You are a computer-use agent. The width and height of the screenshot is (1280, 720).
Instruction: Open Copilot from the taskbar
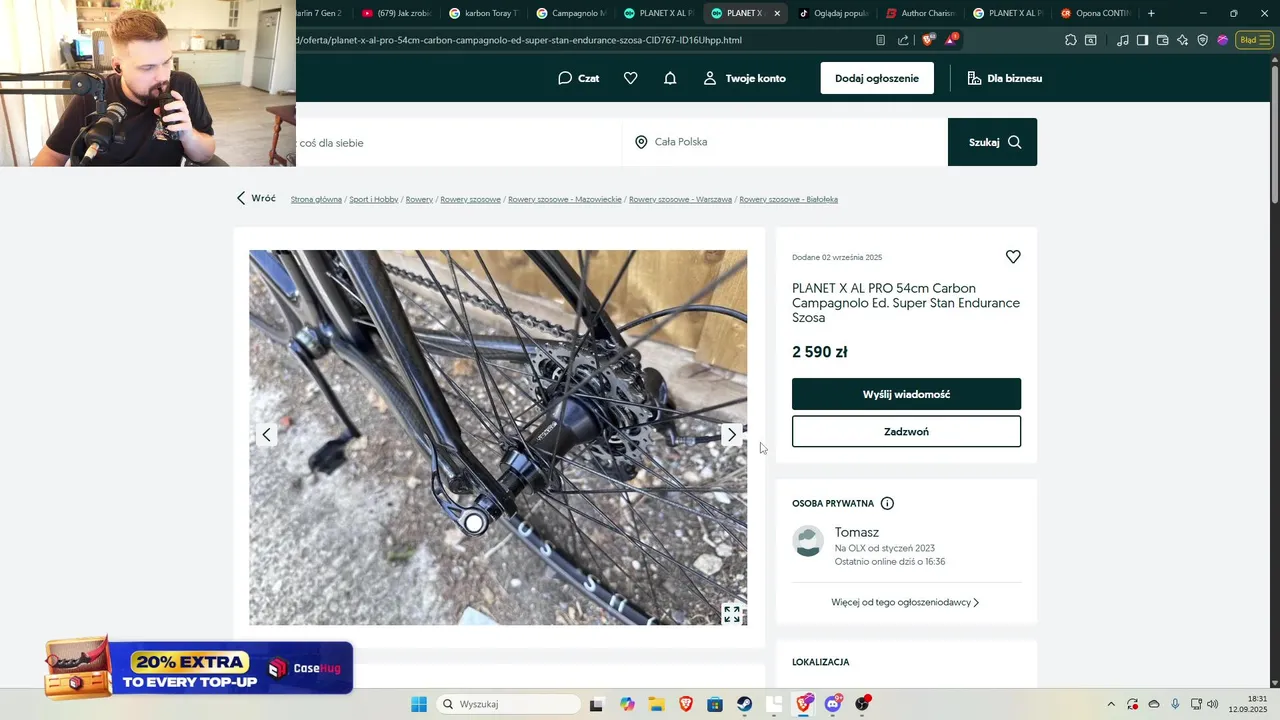coord(627,704)
